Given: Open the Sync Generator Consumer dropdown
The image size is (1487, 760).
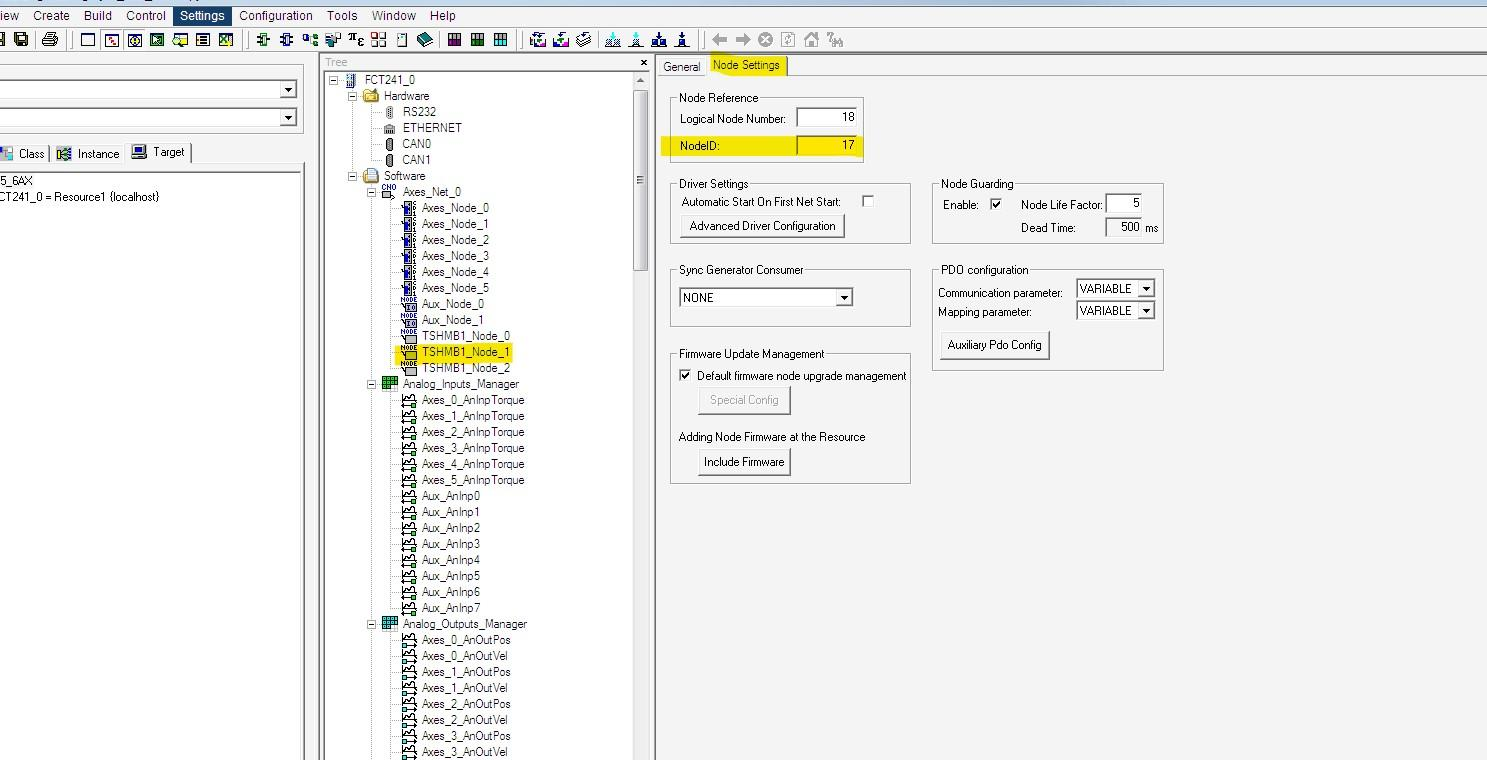Looking at the screenshot, I should tap(844, 298).
